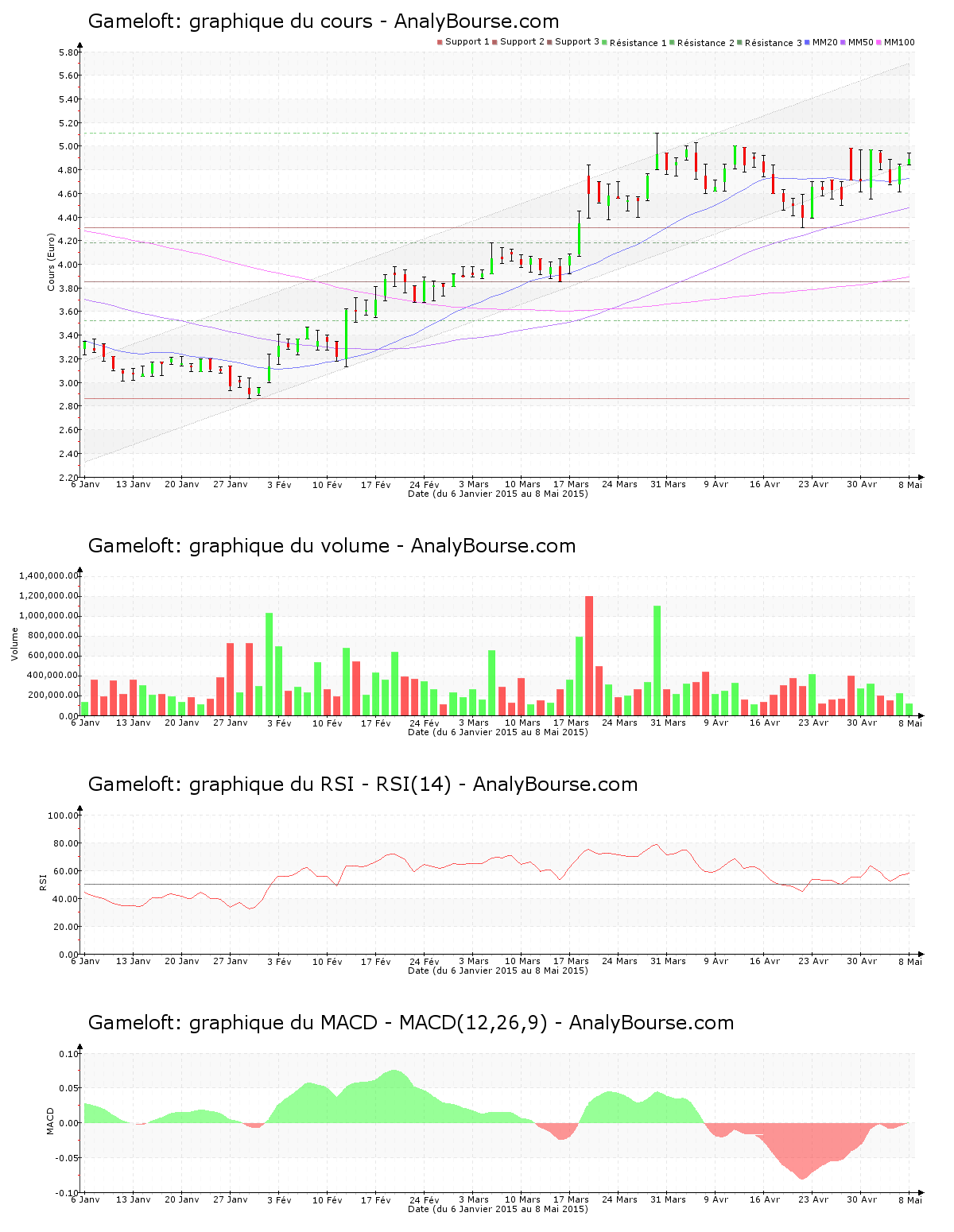The image size is (954, 1232).
Task: Click the 0.10 value on the MACD axis
Action: tap(69, 1054)
